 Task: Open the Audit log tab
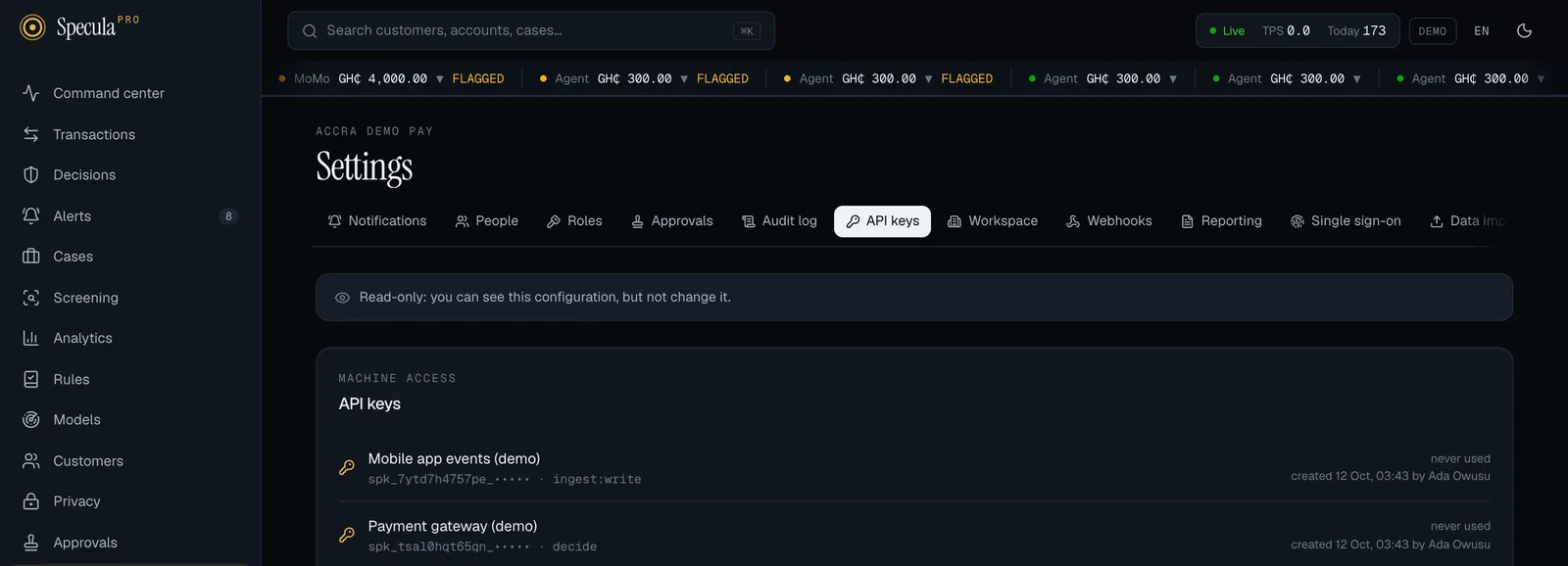779,221
